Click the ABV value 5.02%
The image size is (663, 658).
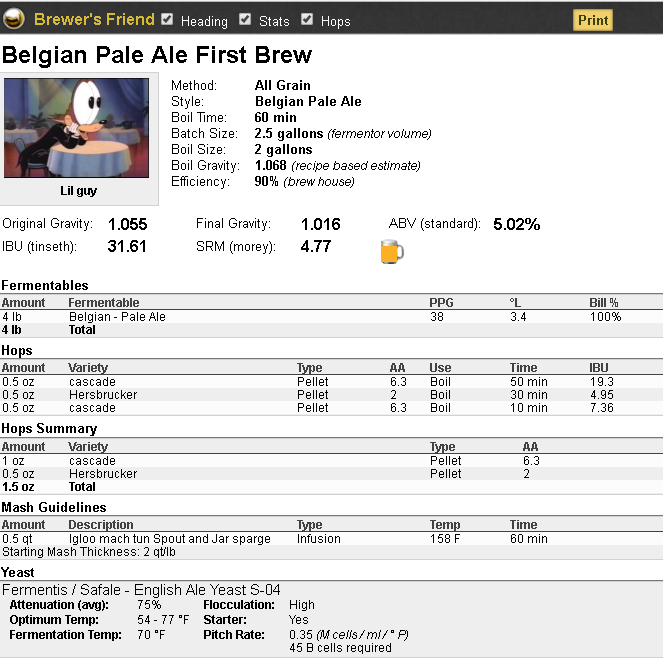pyautogui.click(x=517, y=224)
